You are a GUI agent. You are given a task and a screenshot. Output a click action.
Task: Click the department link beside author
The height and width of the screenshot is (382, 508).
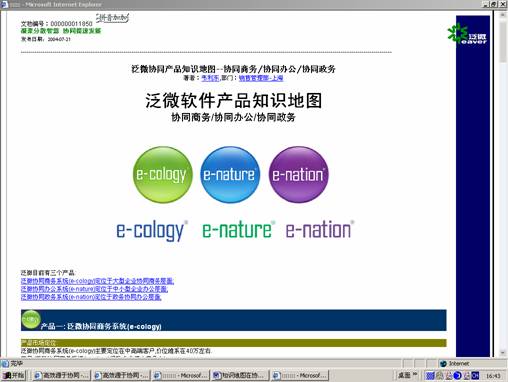point(261,78)
